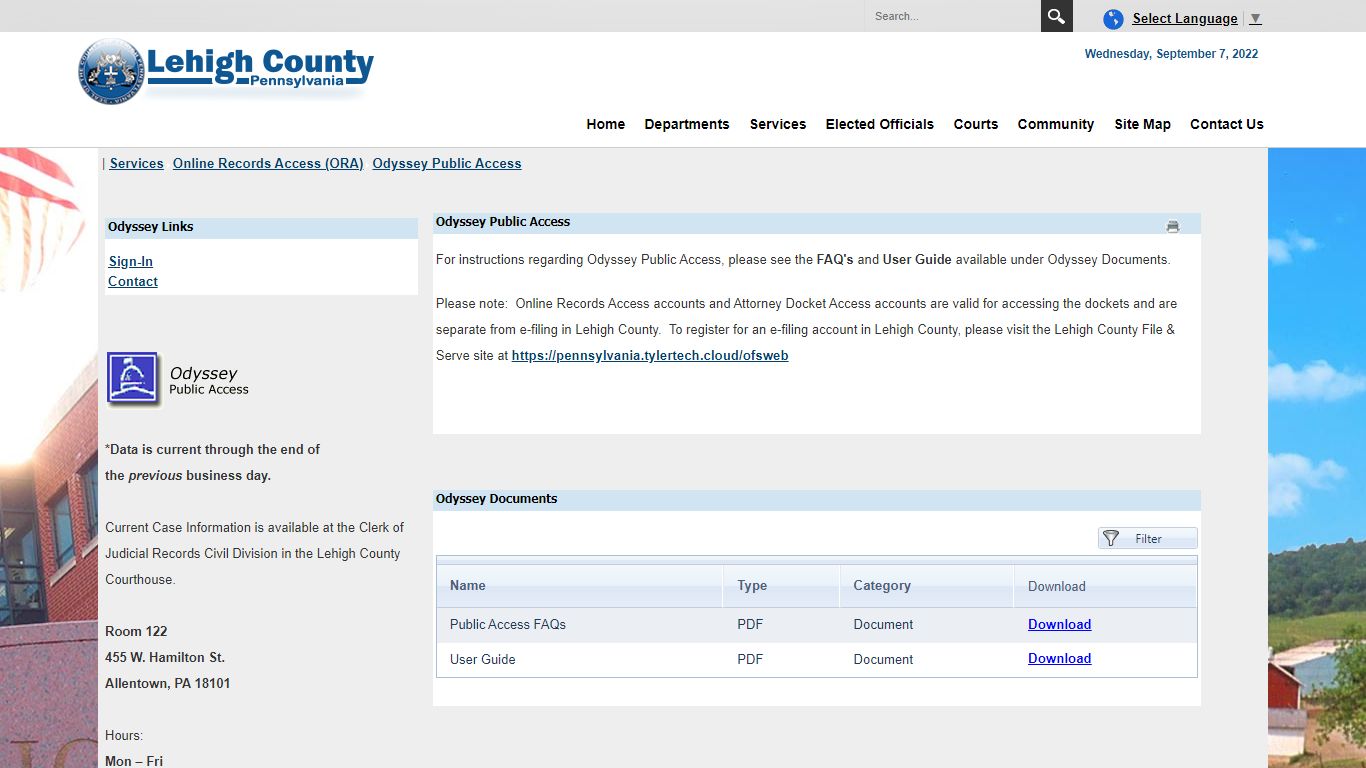Click inside the Search text field
The height and width of the screenshot is (768, 1366).
pyautogui.click(x=952, y=16)
